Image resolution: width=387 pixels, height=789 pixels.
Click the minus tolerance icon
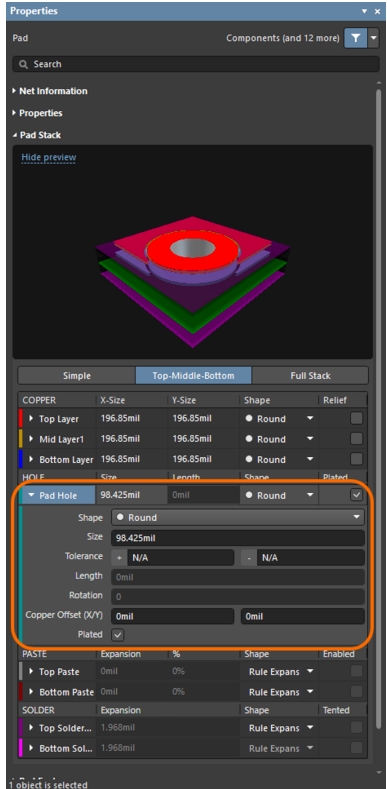point(249,558)
